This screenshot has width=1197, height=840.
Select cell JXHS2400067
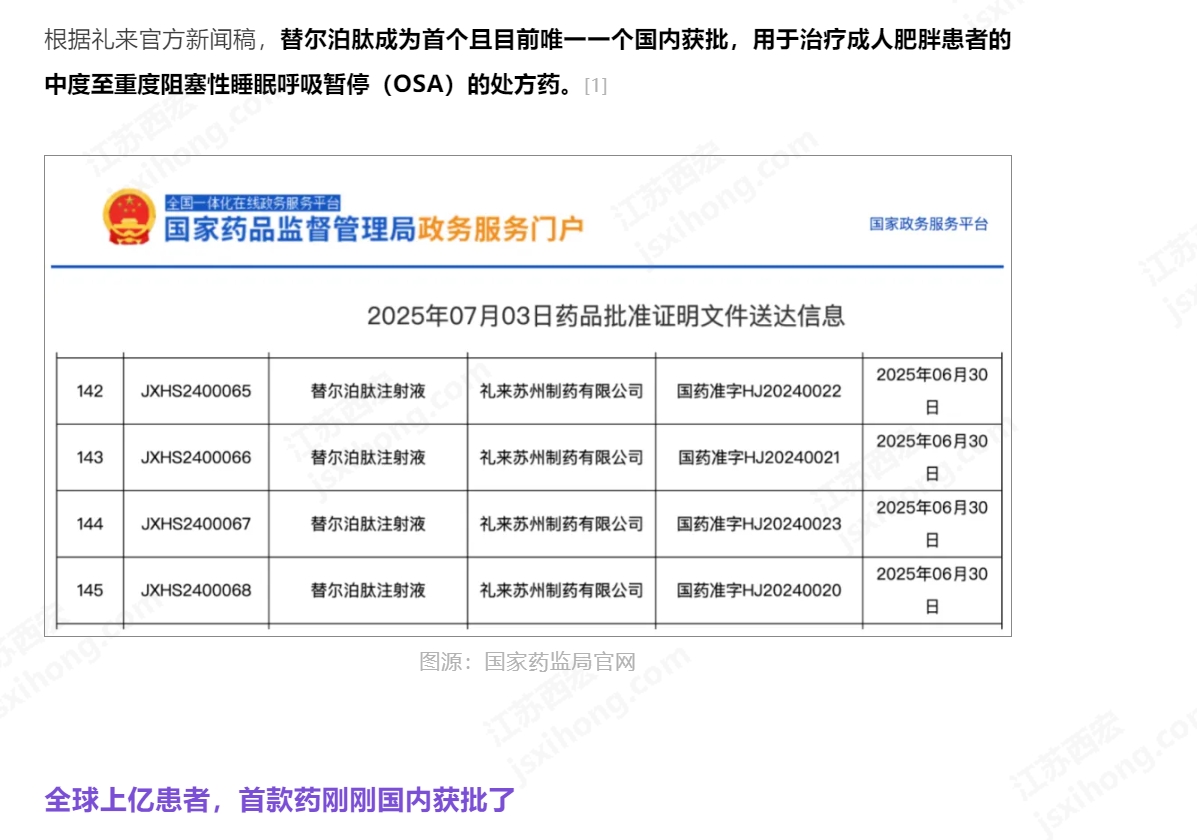click(x=195, y=524)
